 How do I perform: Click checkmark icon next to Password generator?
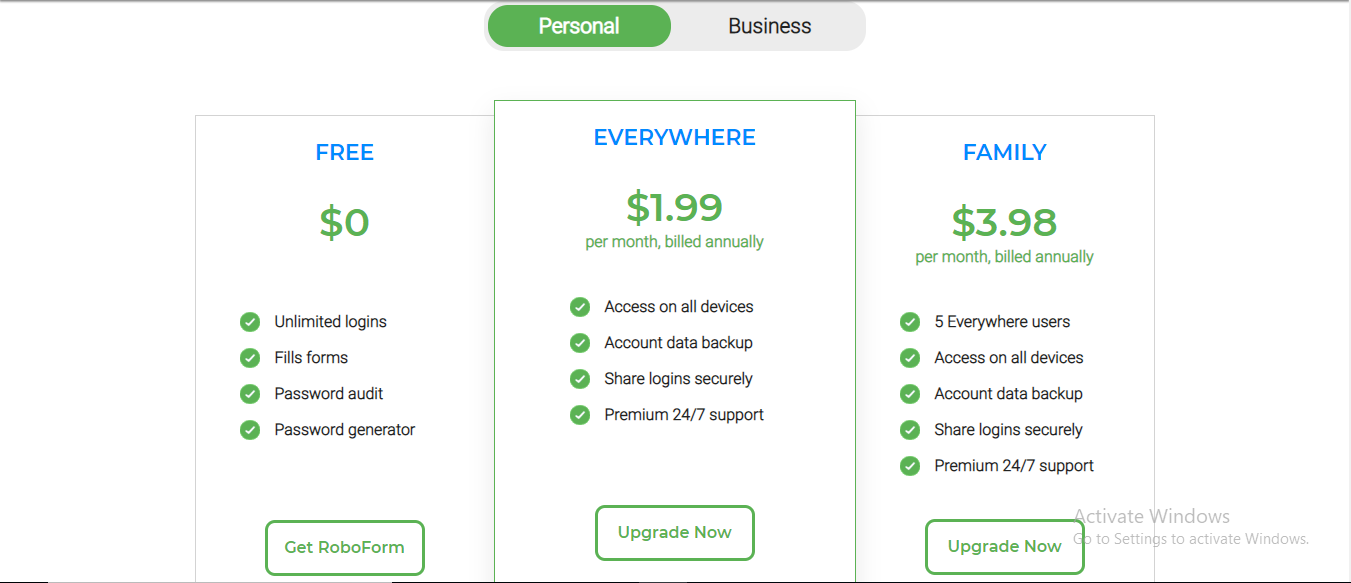pyautogui.click(x=250, y=430)
